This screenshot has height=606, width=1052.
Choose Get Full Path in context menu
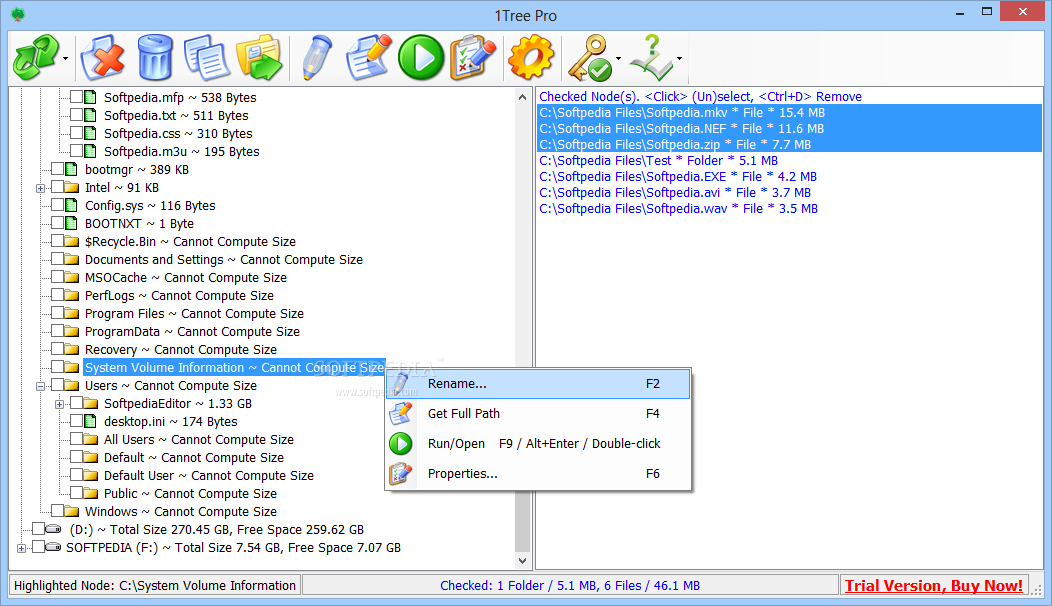coord(538,413)
